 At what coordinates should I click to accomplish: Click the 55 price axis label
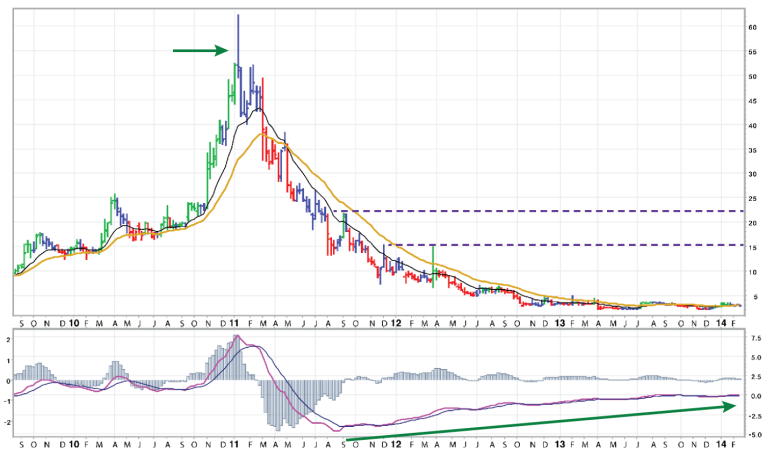[x=752, y=52]
